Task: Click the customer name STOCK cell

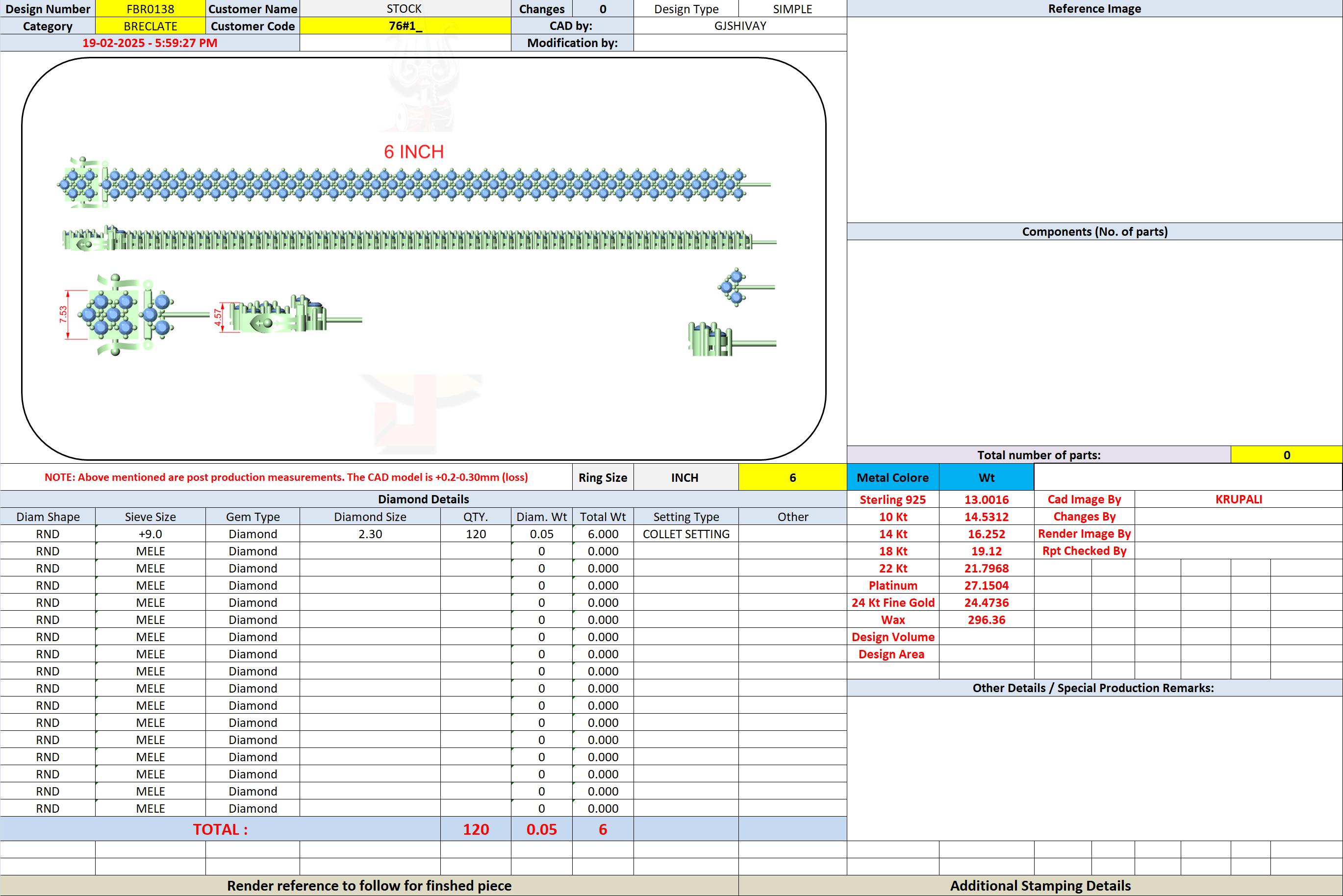Action: pyautogui.click(x=405, y=8)
